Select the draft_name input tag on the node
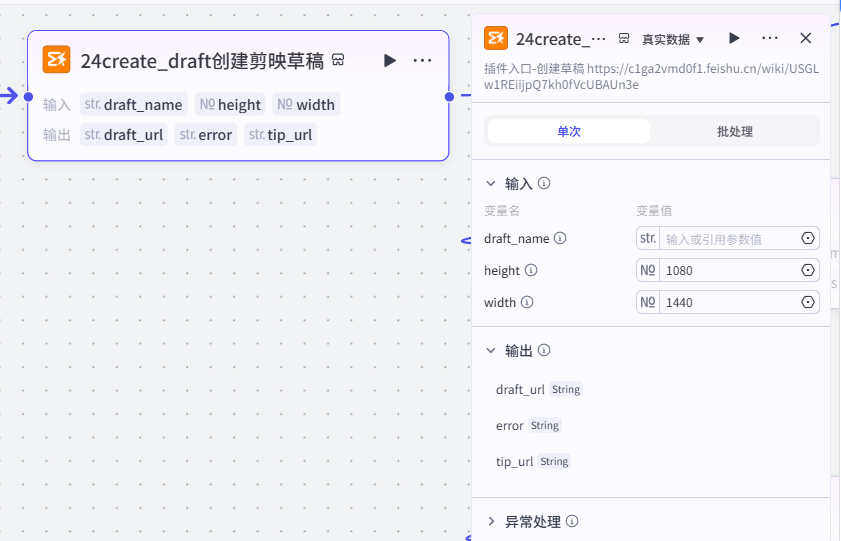 (x=134, y=104)
